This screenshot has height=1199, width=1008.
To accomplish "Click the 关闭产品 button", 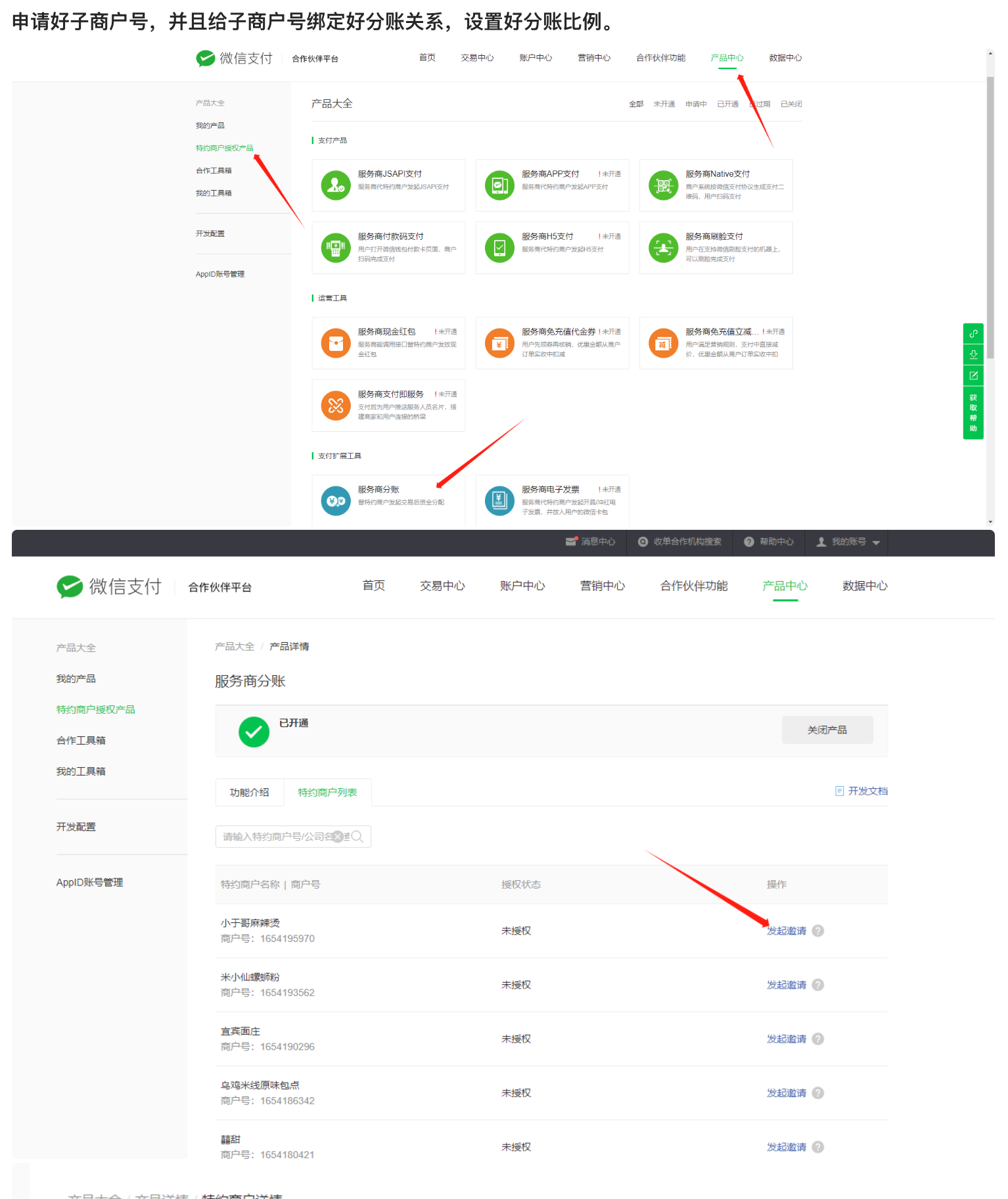I will [x=827, y=730].
